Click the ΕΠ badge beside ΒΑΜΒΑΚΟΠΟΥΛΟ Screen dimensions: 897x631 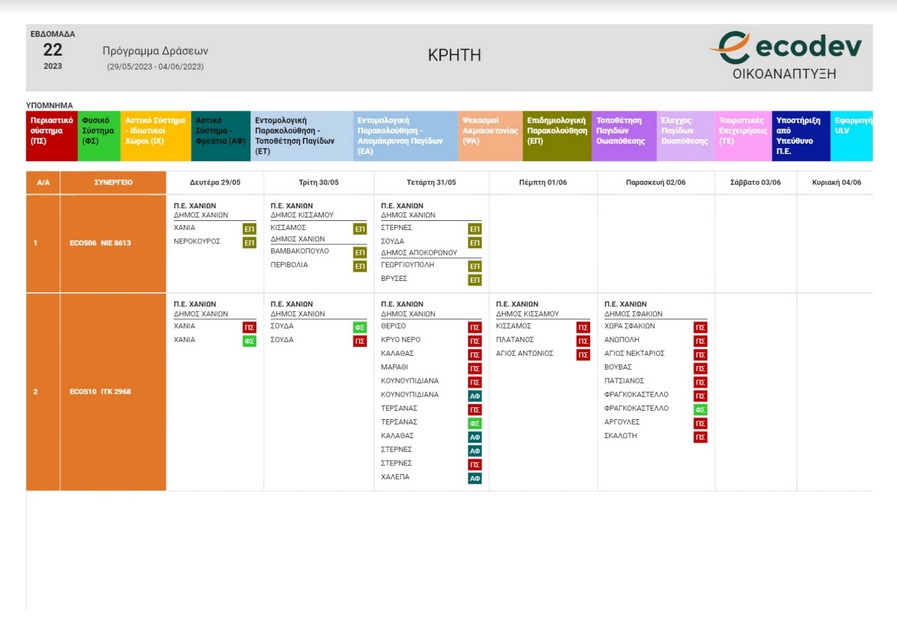click(359, 253)
